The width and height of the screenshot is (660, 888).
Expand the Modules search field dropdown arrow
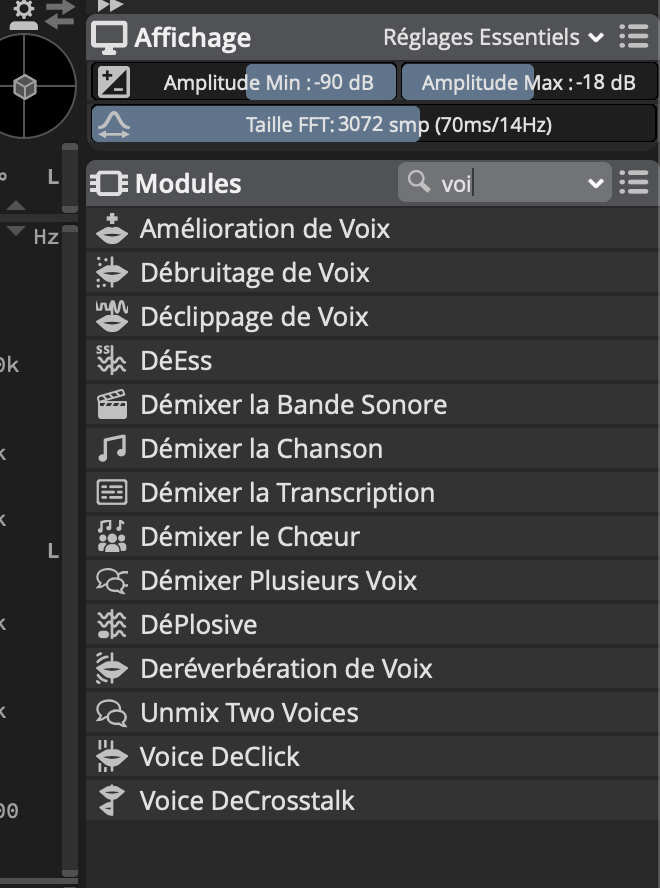tap(595, 183)
